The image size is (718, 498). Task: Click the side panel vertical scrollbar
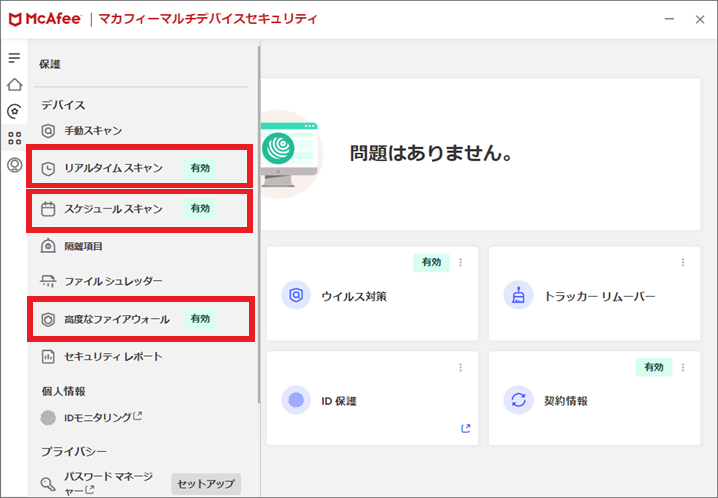point(259,224)
